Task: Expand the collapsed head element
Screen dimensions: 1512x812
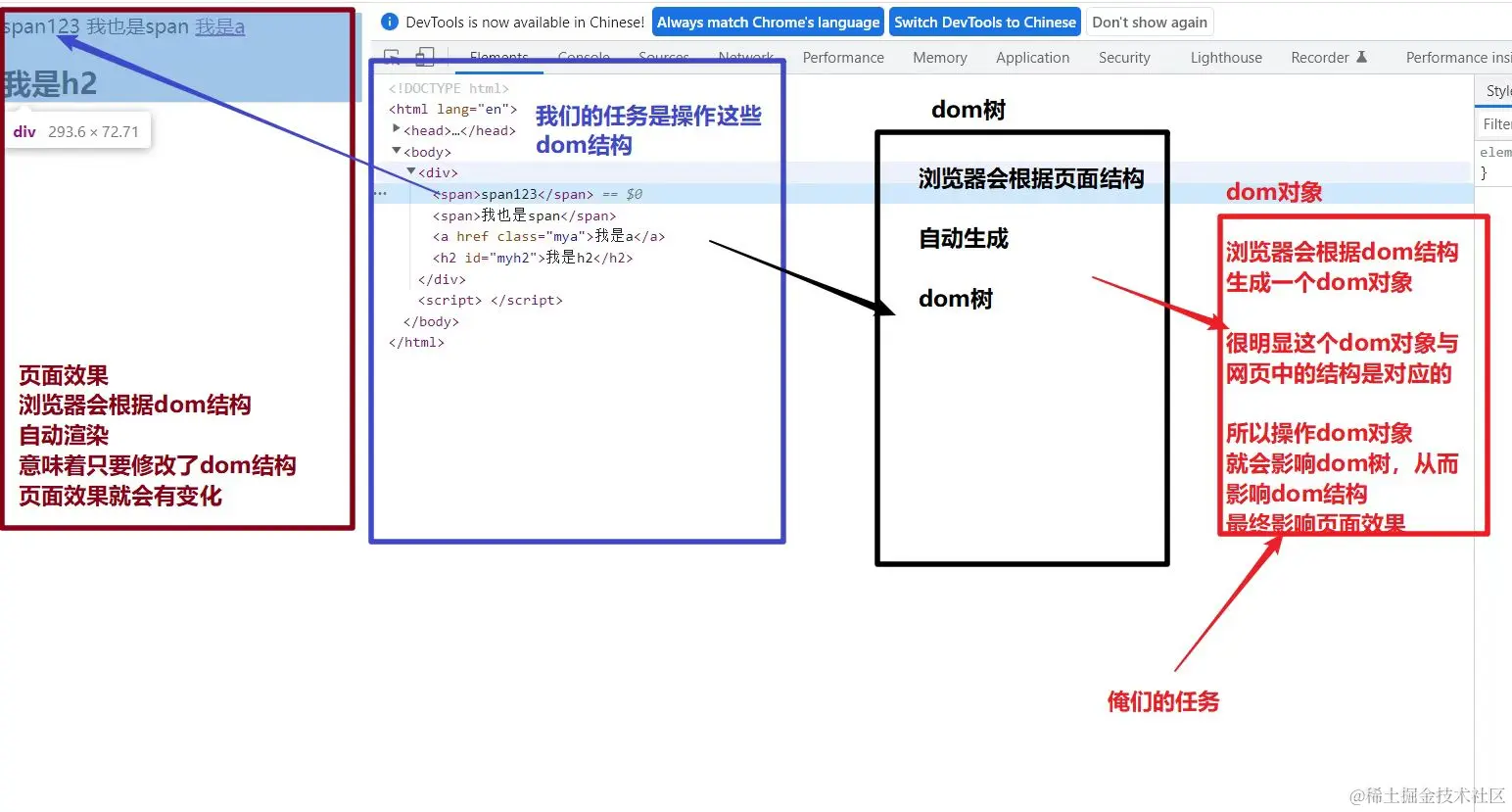Action: (x=397, y=129)
